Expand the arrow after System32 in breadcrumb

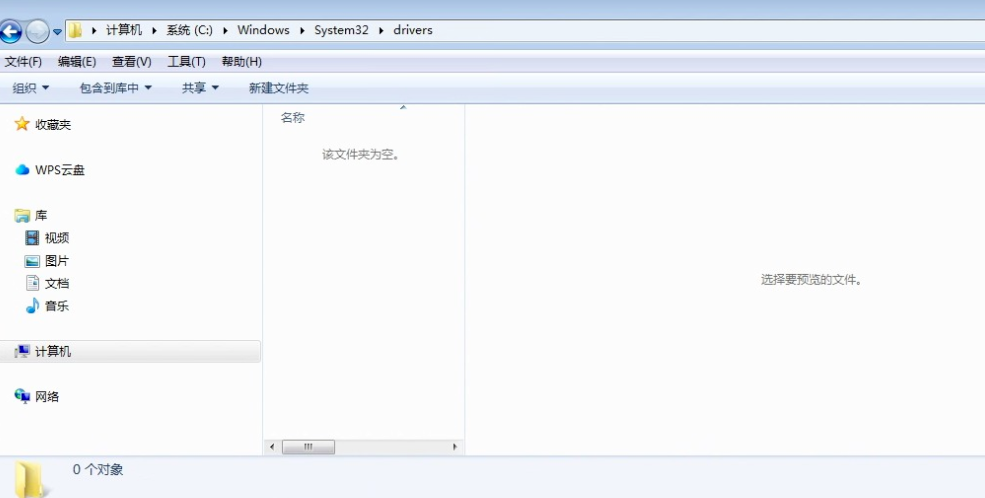coord(381,30)
